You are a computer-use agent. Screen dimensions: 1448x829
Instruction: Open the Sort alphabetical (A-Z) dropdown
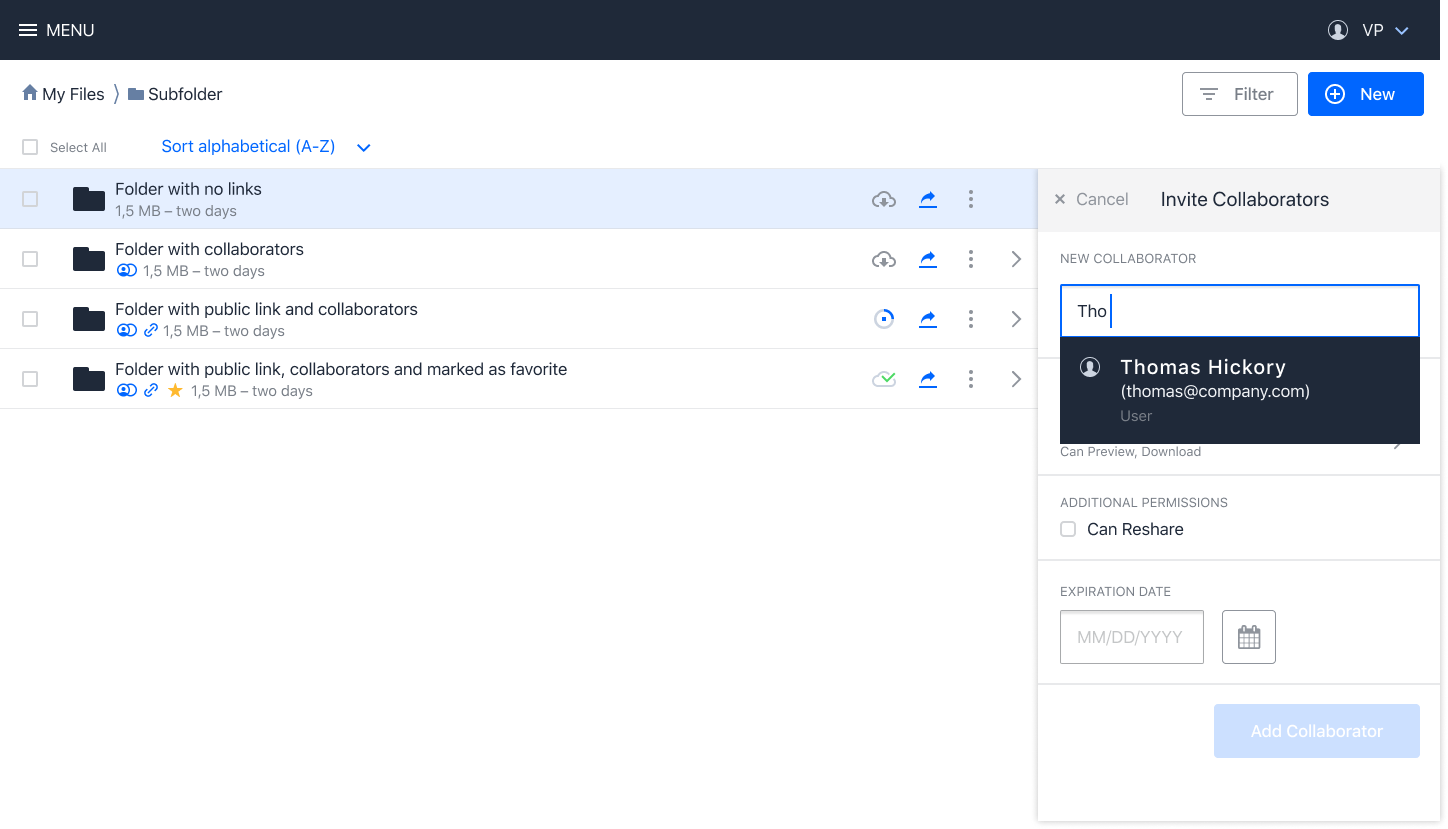coord(266,147)
